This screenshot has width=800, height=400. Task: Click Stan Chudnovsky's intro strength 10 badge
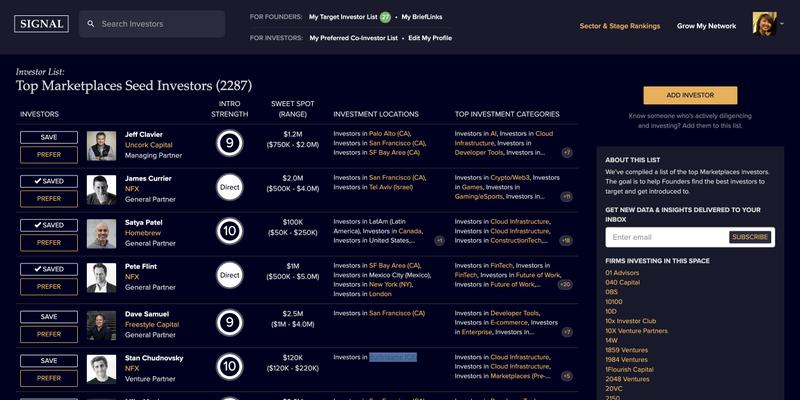tap(230, 366)
